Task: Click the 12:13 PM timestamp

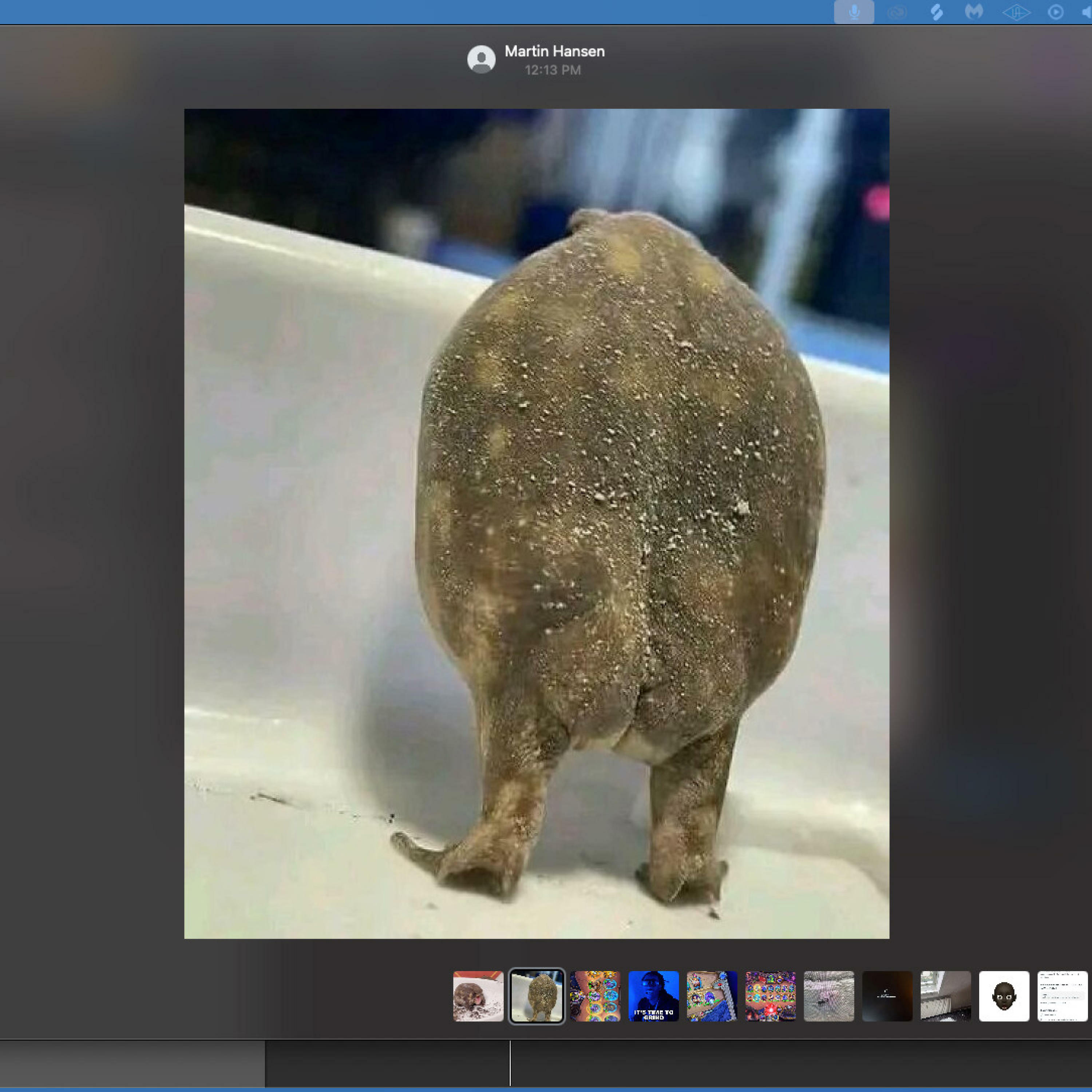Action: 552,70
